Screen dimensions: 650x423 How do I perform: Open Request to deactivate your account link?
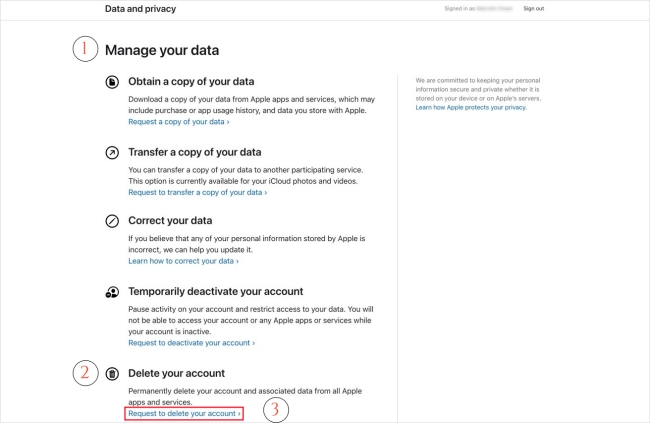pyautogui.click(x=192, y=343)
